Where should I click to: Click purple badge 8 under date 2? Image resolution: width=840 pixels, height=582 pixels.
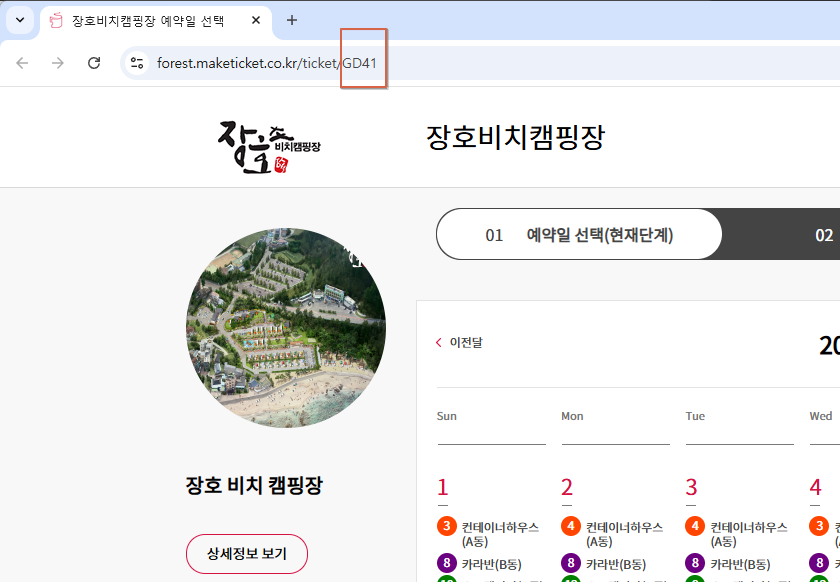[571, 563]
